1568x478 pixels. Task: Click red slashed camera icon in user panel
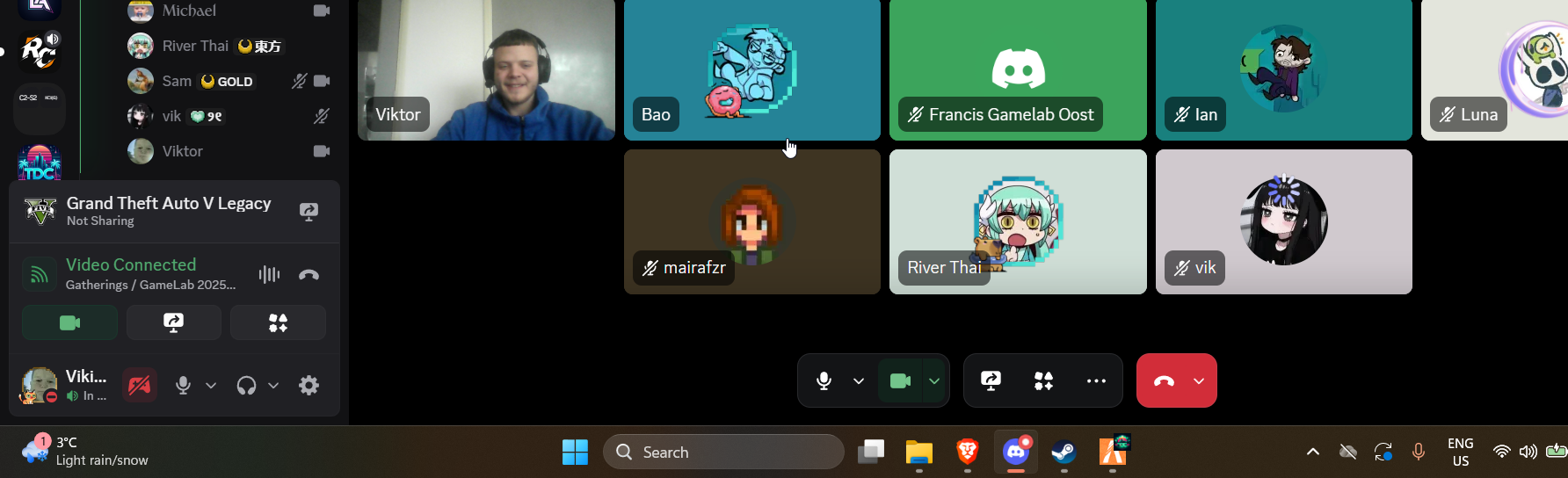(x=140, y=385)
